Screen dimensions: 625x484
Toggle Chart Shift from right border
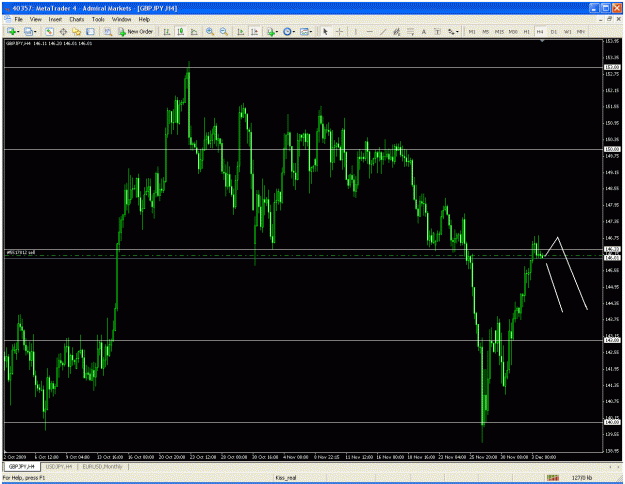[254, 31]
